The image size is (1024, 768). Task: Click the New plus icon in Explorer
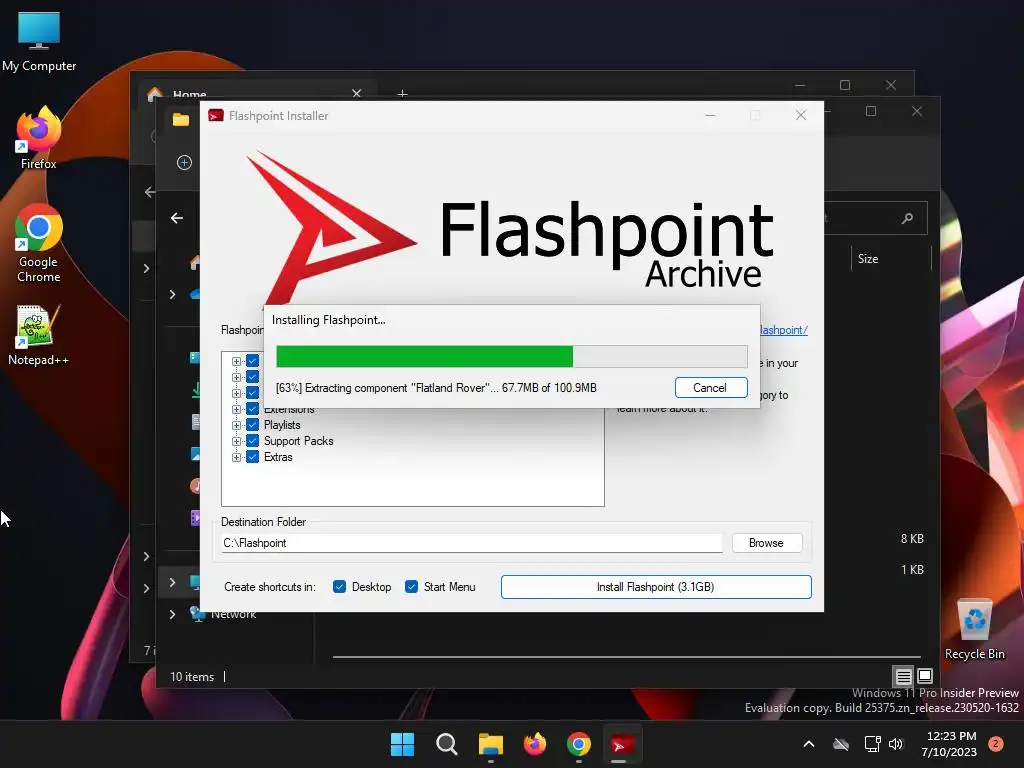point(184,163)
